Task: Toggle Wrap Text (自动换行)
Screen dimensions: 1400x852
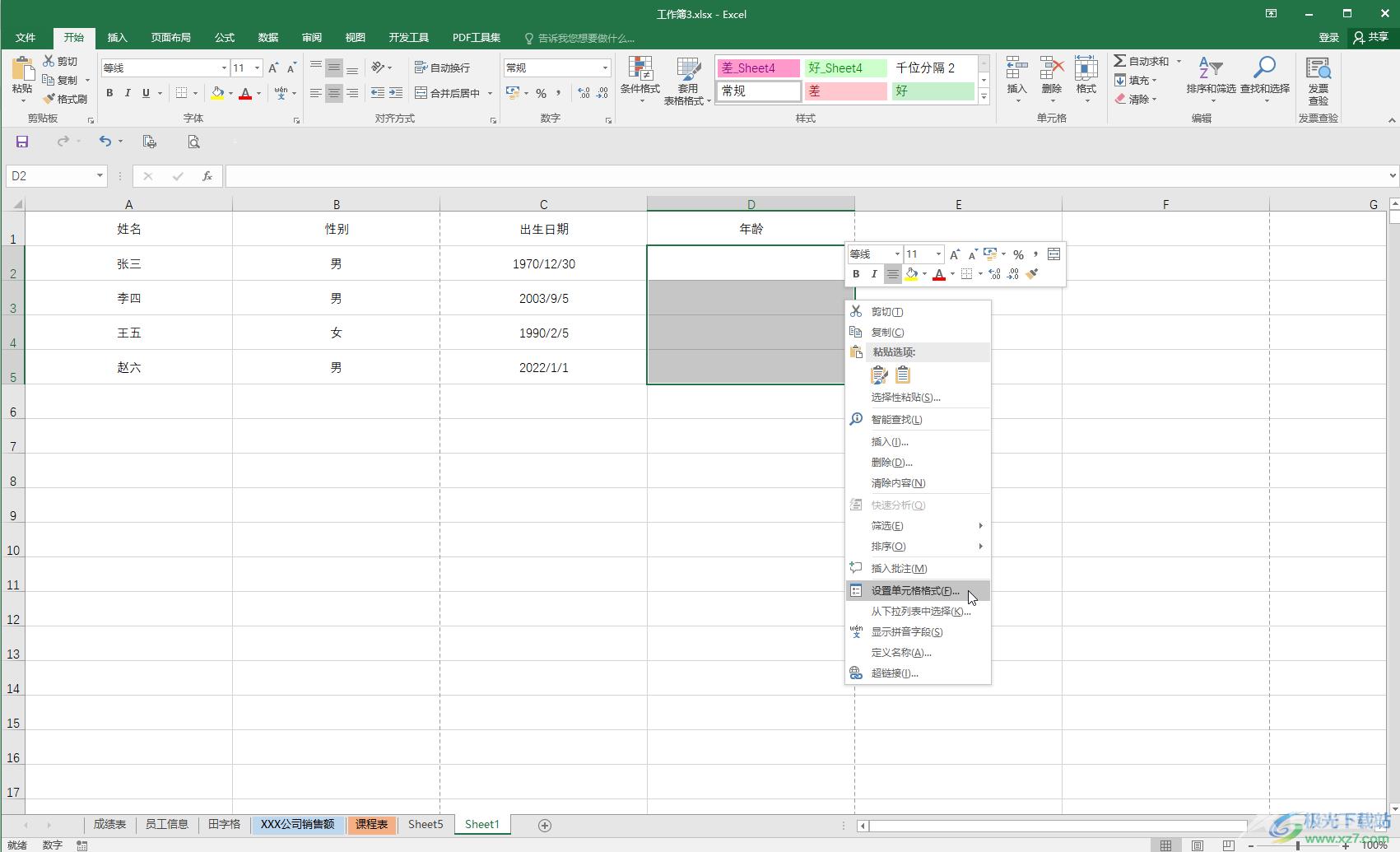Action: click(442, 68)
